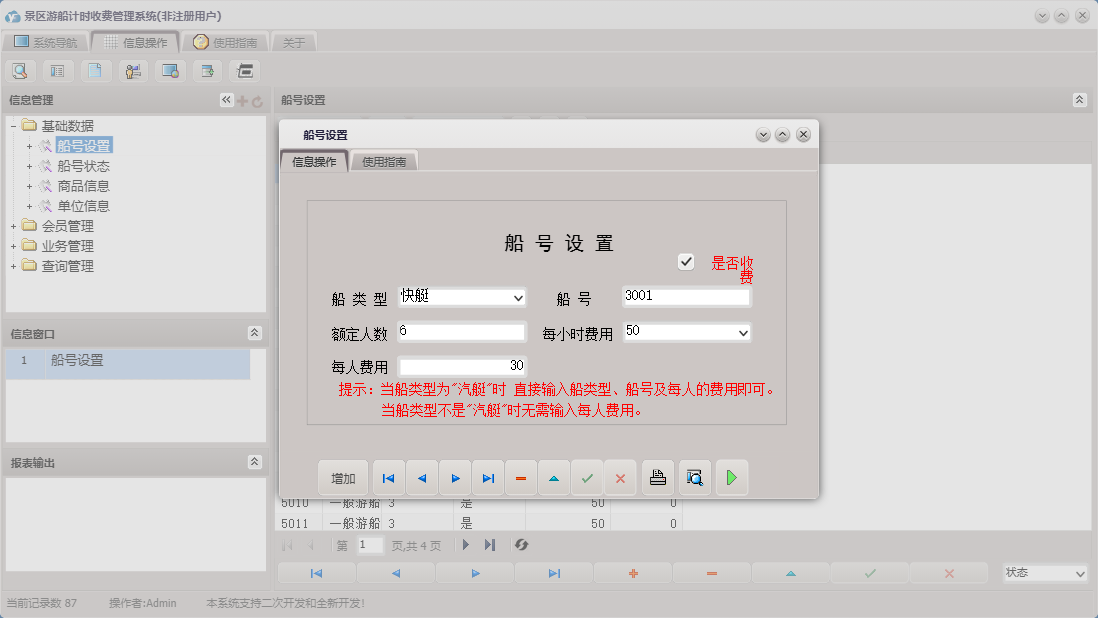The width and height of the screenshot is (1098, 618).
Task: Click the 增加 button in the dialog
Action: (x=342, y=477)
